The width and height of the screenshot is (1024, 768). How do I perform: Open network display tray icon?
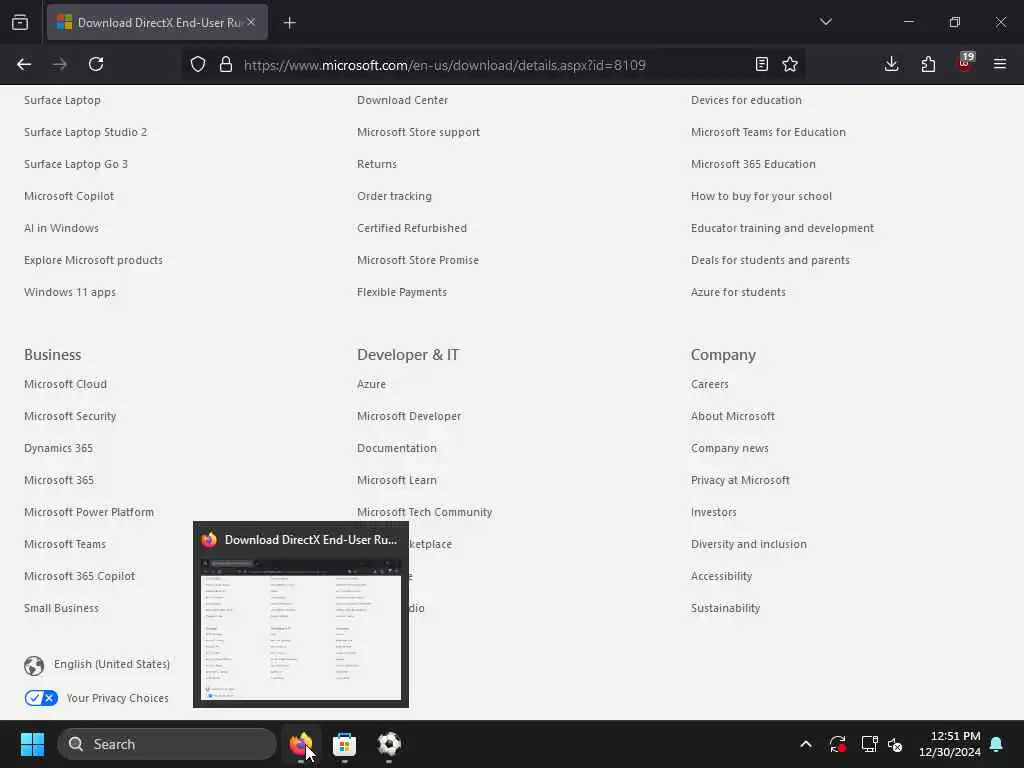(x=869, y=744)
